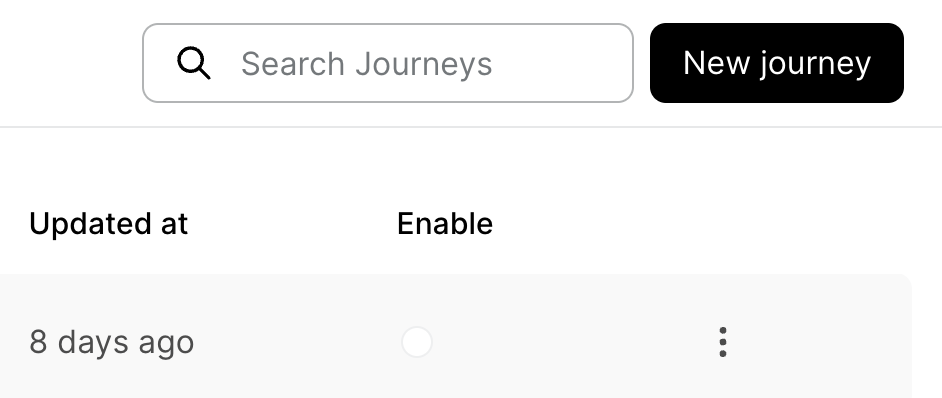Select the 8 days ago timestamp cell
942x398 pixels.
pos(112,342)
